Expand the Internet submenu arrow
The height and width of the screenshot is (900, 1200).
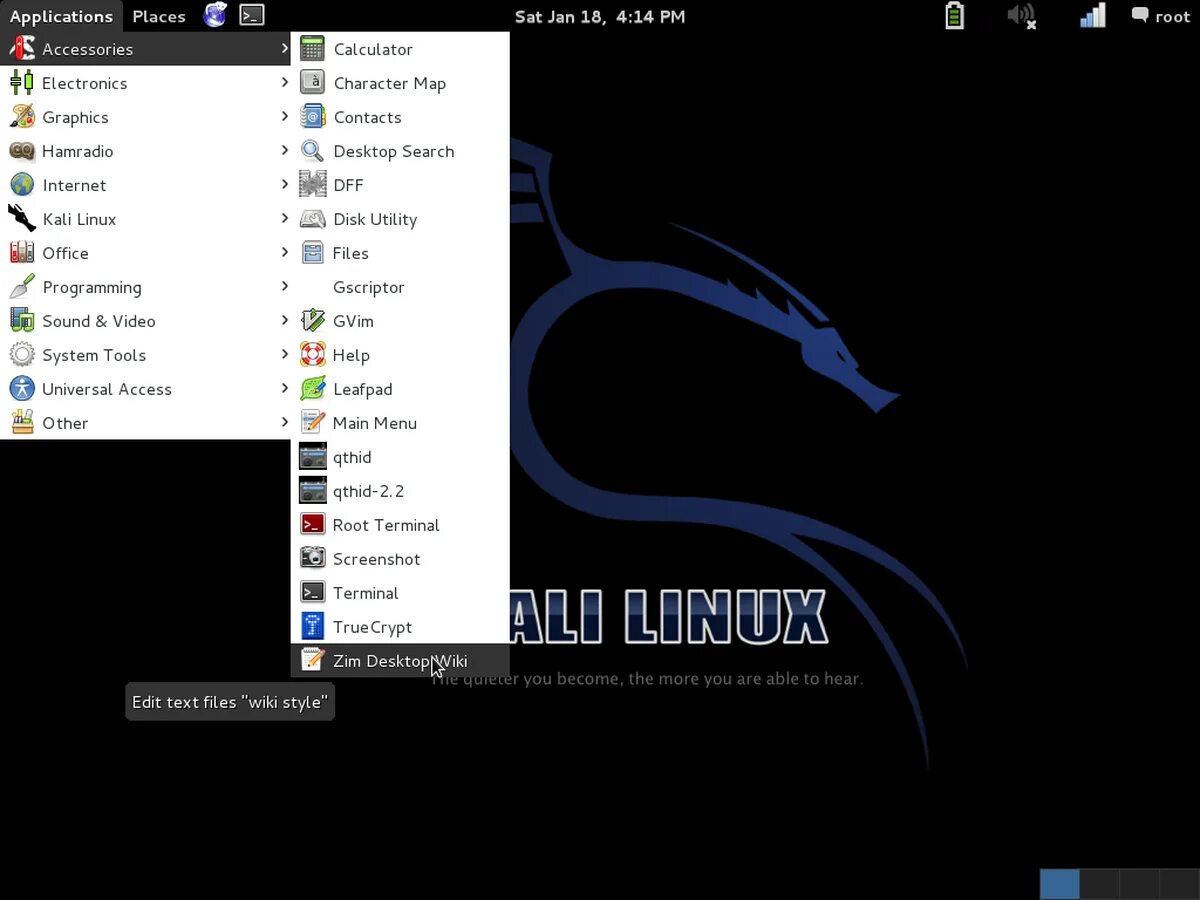(x=284, y=185)
